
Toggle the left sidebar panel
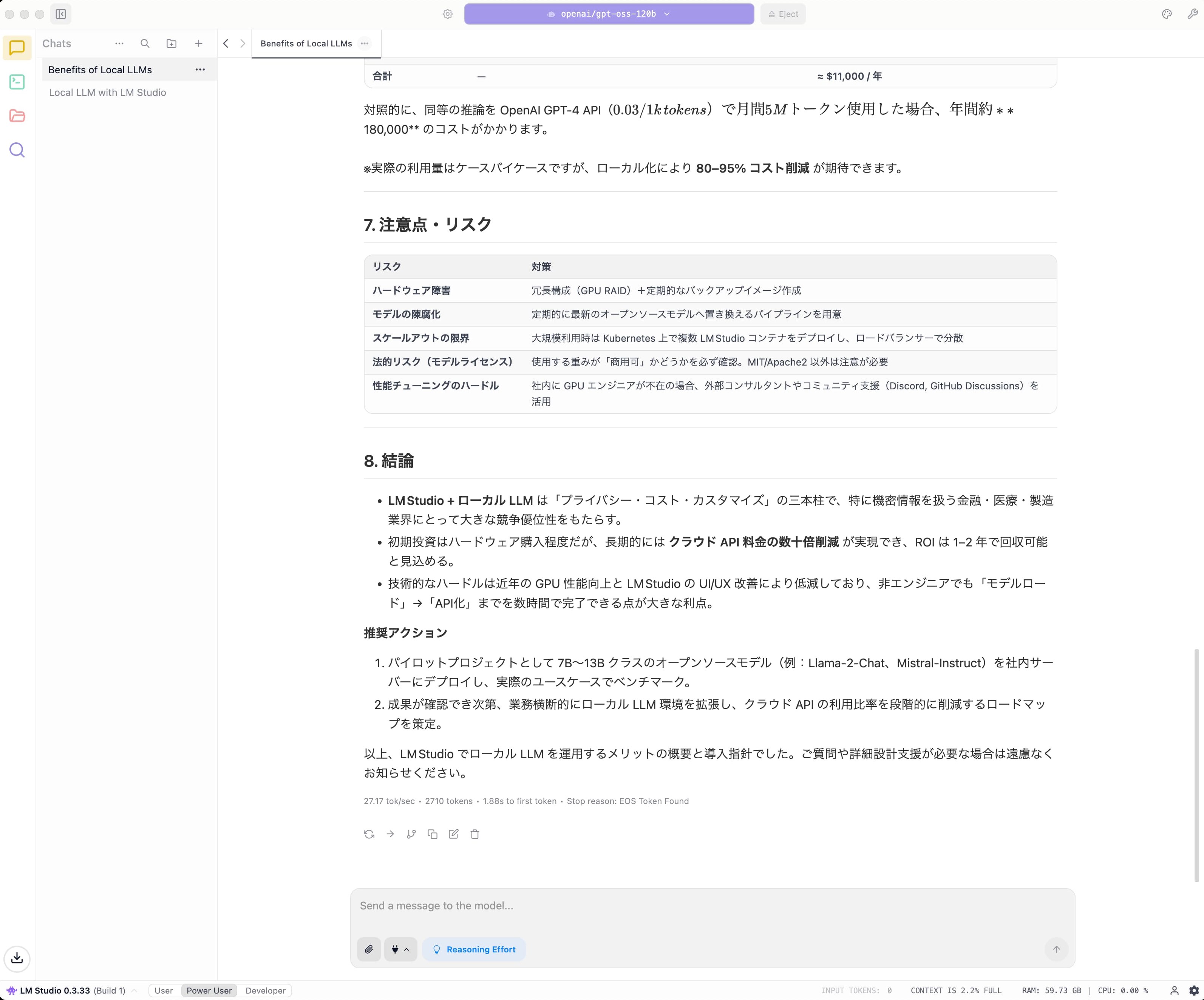61,14
